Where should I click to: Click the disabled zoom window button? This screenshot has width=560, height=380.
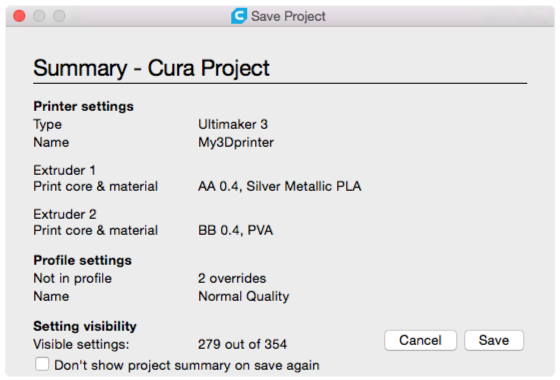pyautogui.click(x=59, y=16)
